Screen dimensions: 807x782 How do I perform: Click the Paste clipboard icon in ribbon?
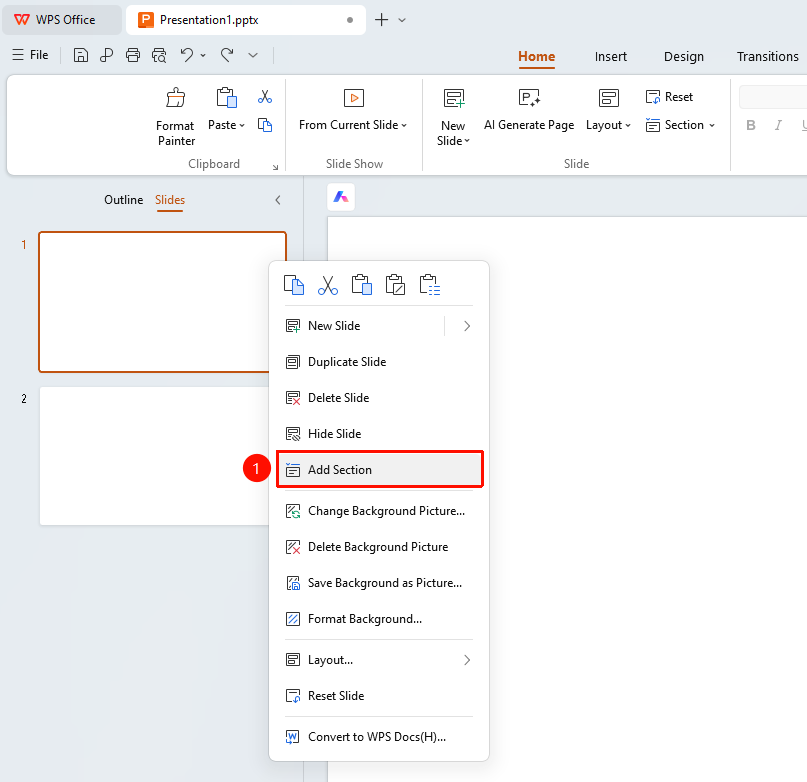pyautogui.click(x=226, y=97)
